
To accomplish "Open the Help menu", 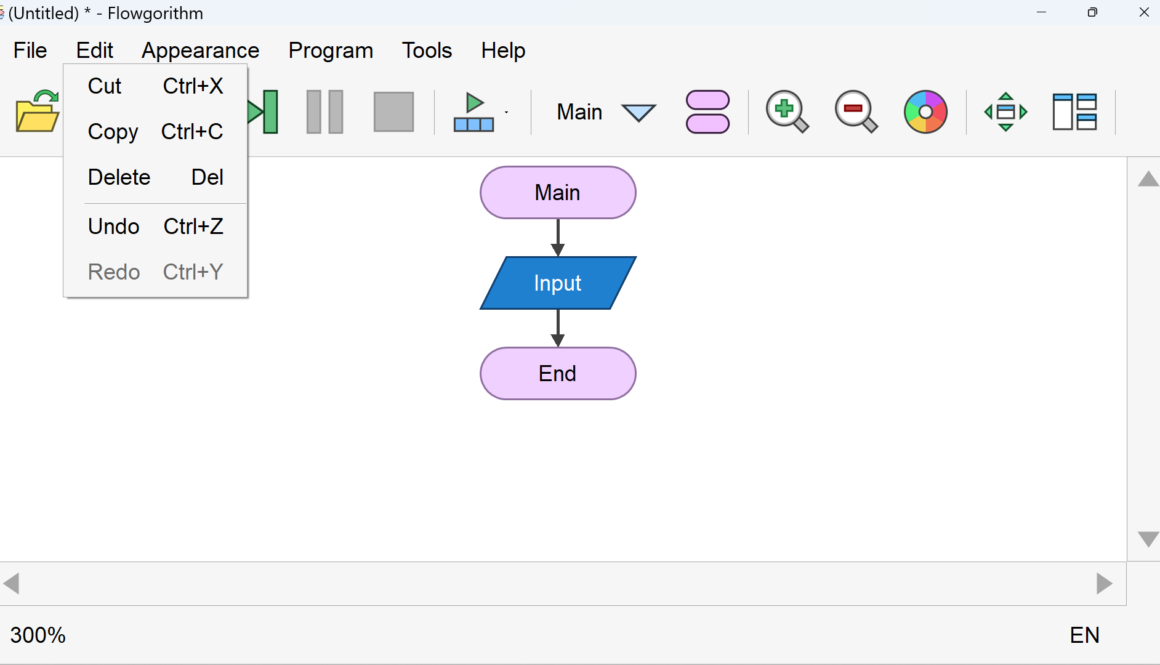I will pos(503,50).
